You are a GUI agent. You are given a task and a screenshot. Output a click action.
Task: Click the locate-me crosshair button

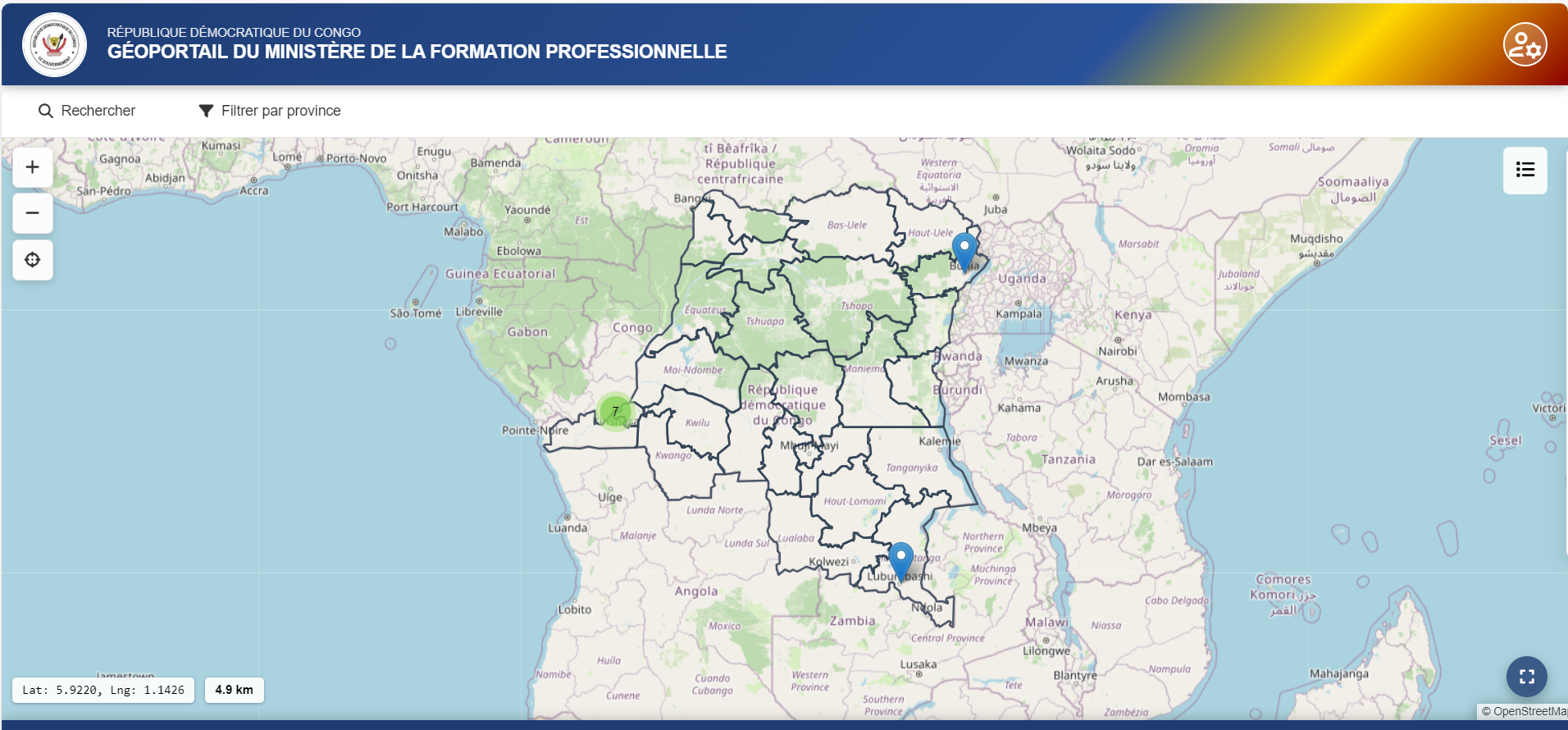pos(33,260)
